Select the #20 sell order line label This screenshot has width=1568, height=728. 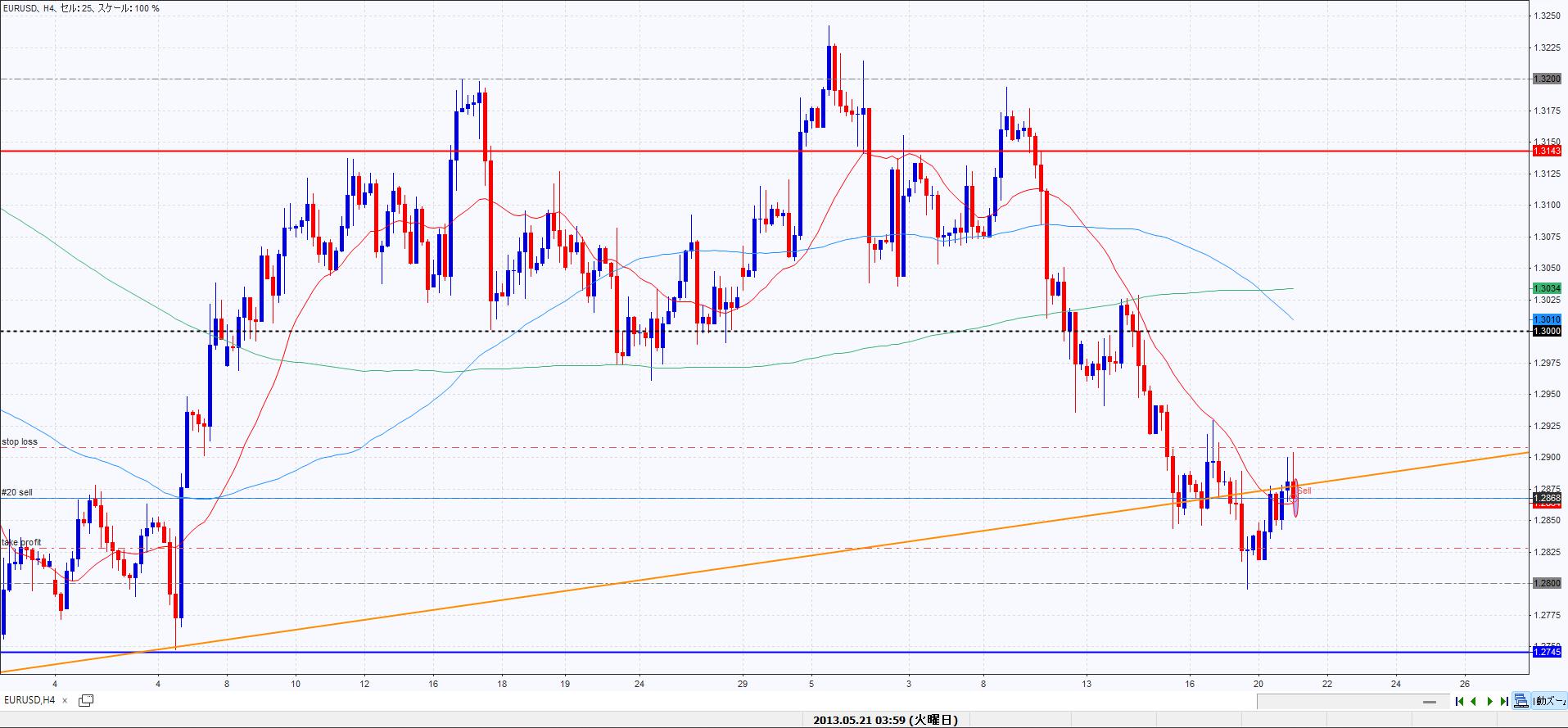17,492
